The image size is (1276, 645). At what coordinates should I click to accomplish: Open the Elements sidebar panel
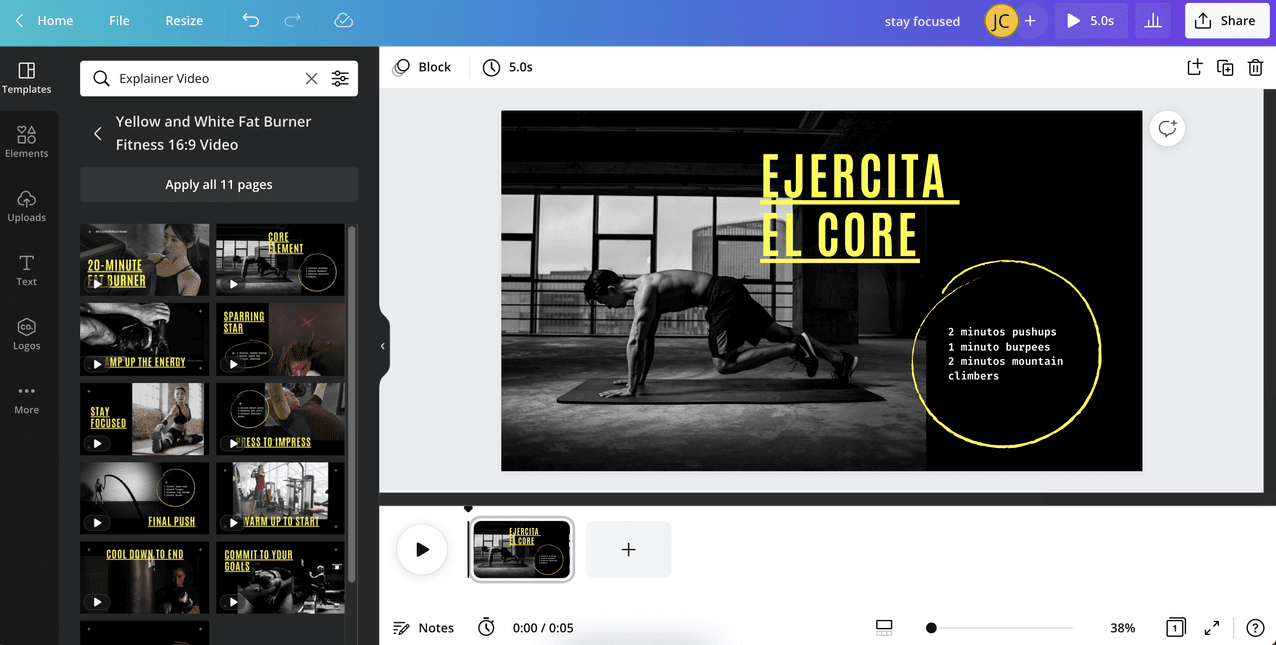[x=27, y=142]
